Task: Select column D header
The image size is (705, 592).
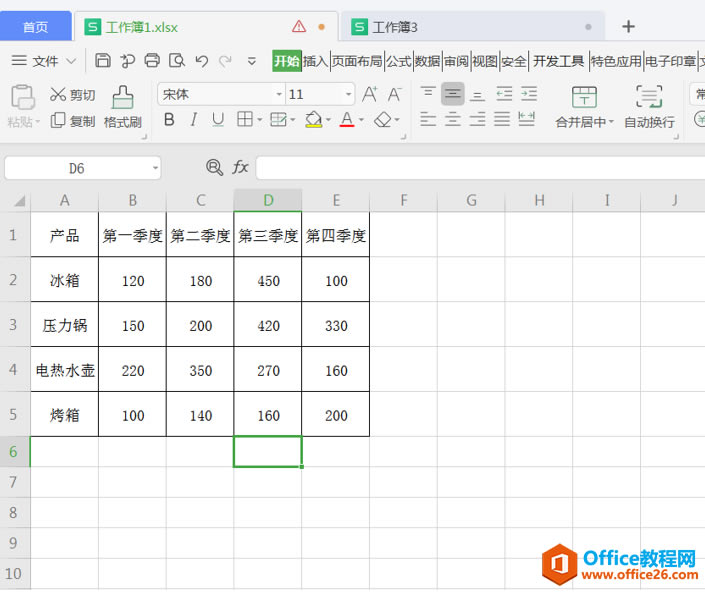Action: [268, 200]
